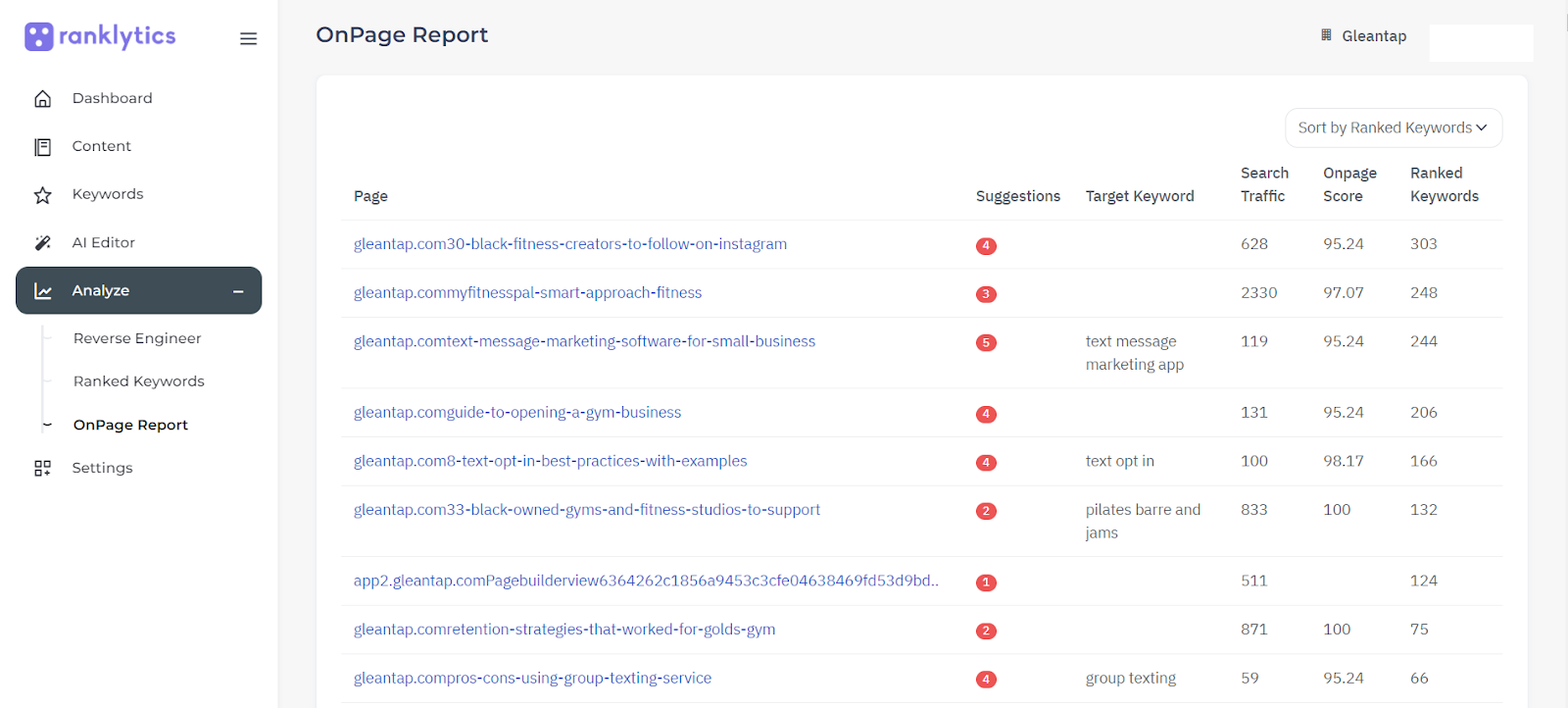Click the Onpage Score column header
The width and height of the screenshot is (1568, 708).
tap(1349, 184)
